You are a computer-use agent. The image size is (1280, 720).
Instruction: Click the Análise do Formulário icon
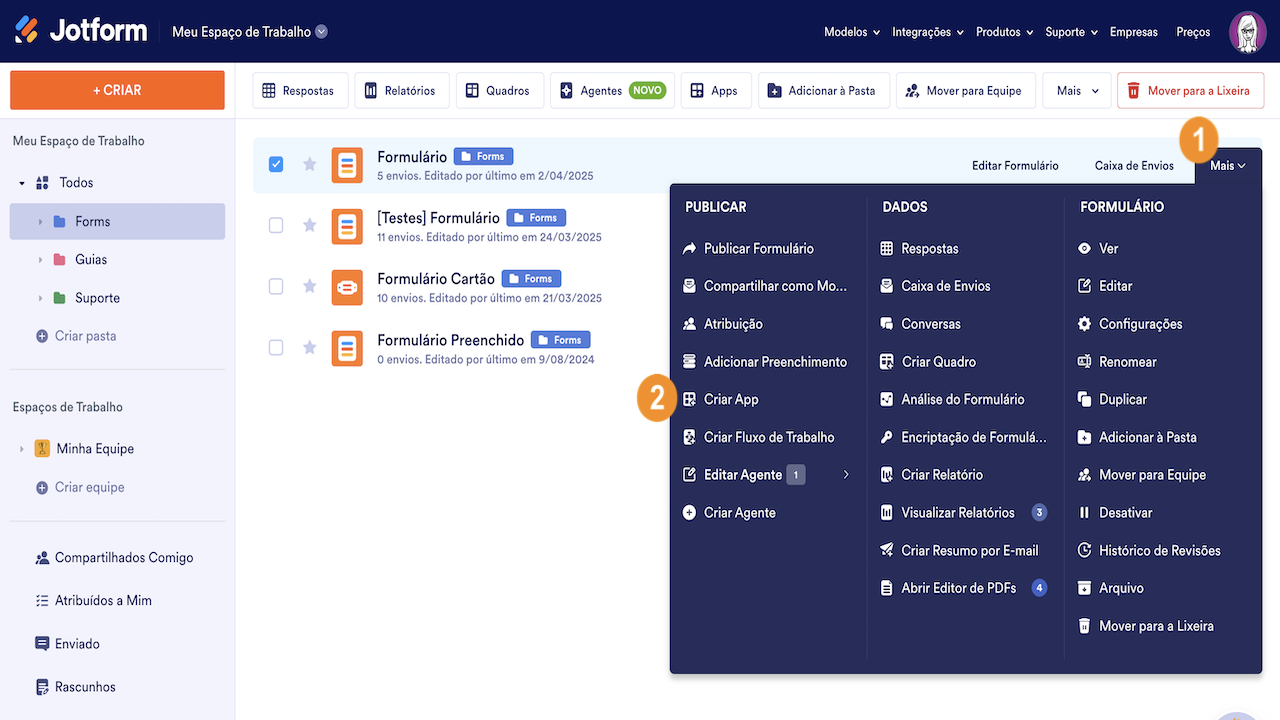tap(886, 399)
